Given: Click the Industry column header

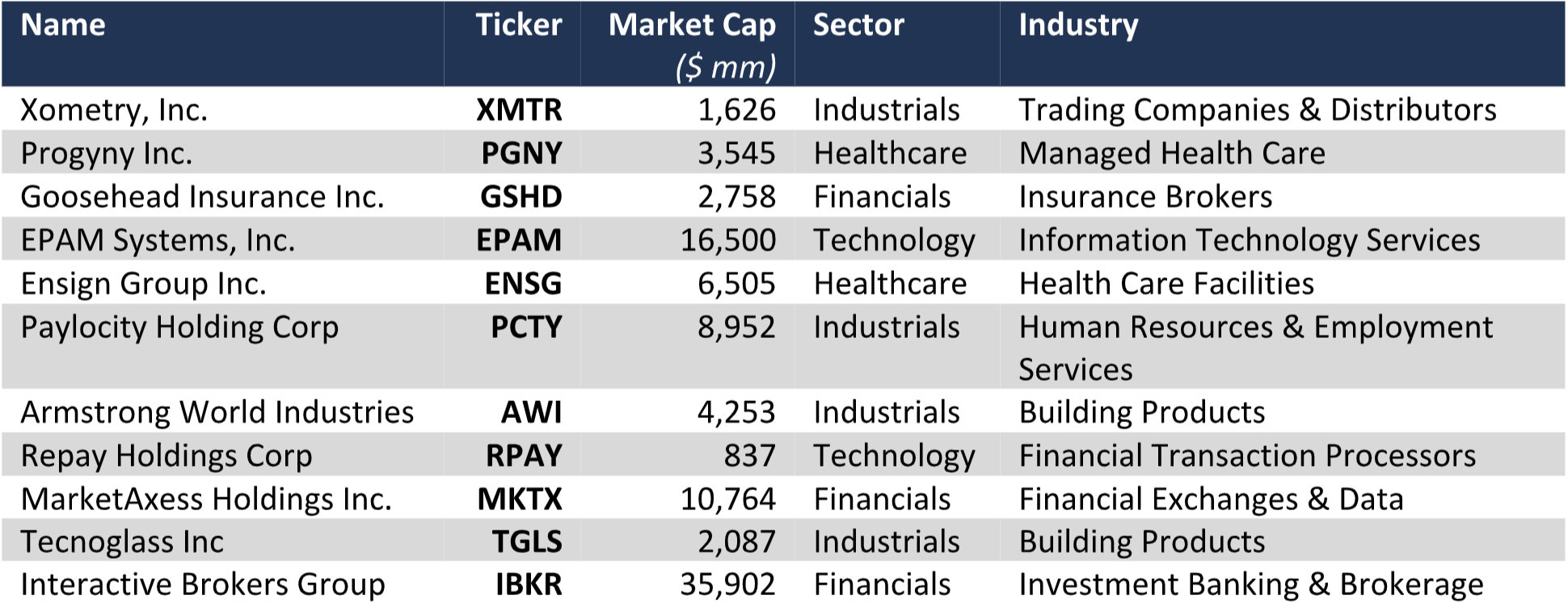Looking at the screenshot, I should 1078,26.
